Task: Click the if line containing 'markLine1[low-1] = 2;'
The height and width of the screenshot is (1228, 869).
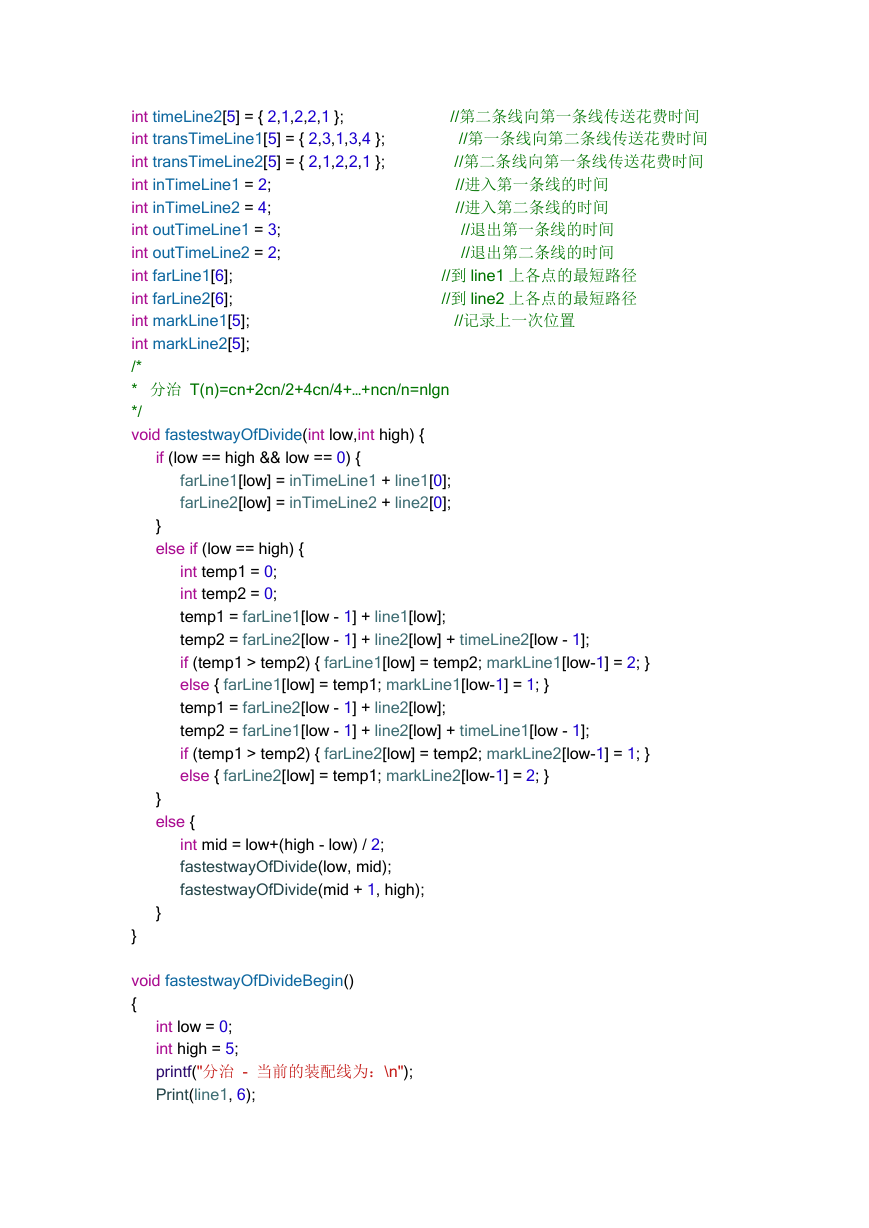Action: point(415,663)
